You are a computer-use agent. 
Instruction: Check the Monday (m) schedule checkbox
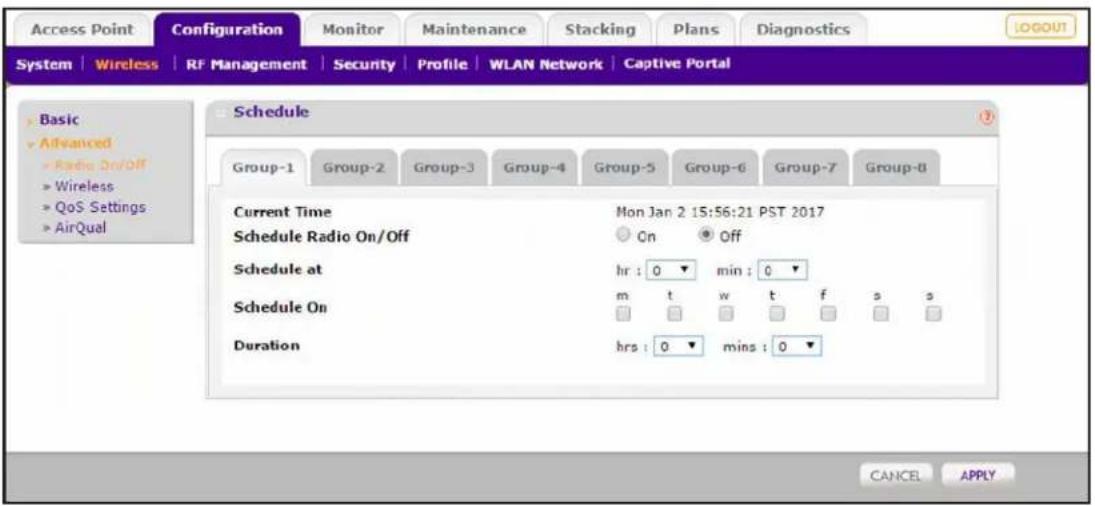coord(622,314)
